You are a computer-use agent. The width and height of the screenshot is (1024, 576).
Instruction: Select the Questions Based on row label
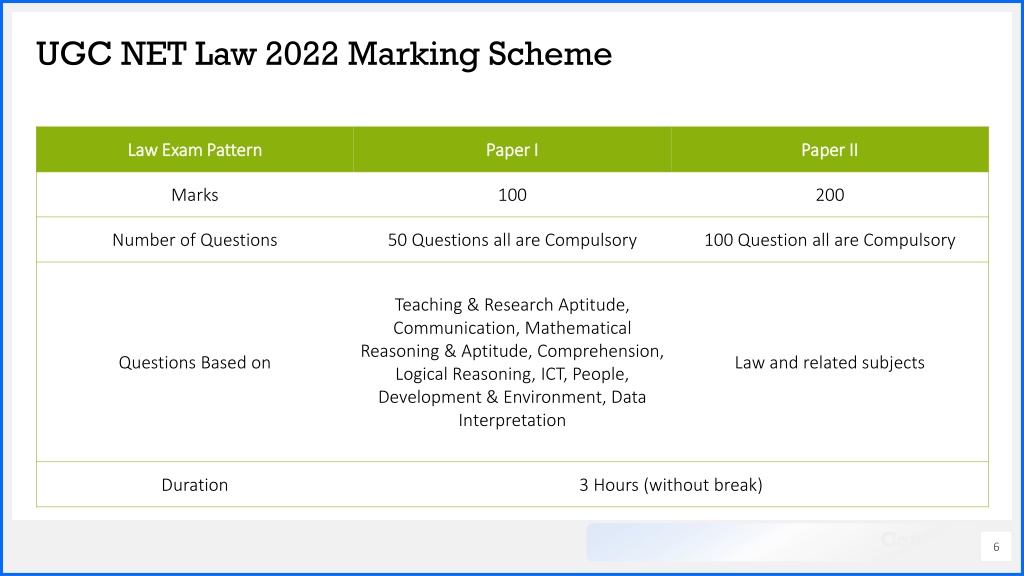pyautogui.click(x=195, y=362)
